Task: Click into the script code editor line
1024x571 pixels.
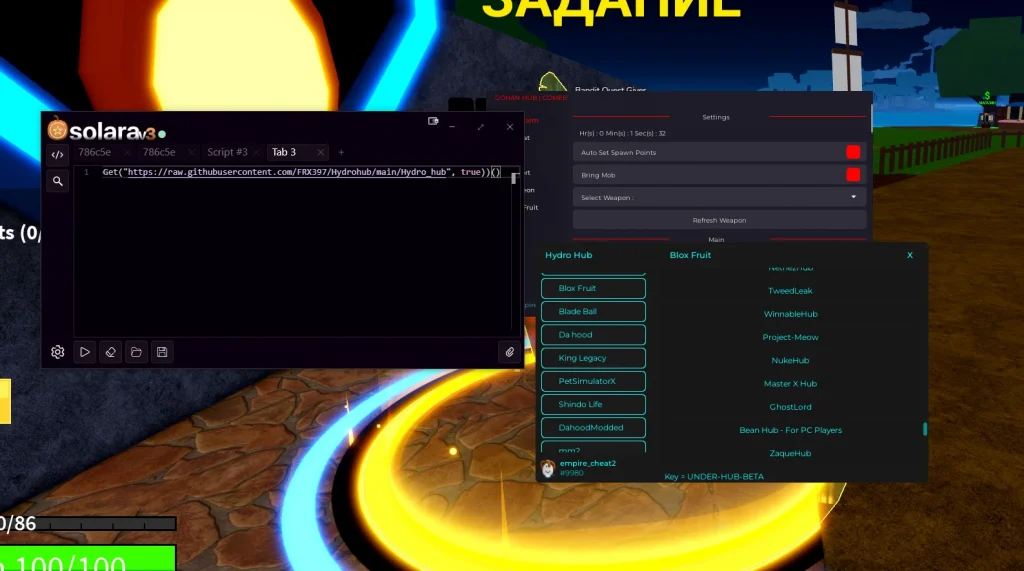Action: pyautogui.click(x=300, y=173)
